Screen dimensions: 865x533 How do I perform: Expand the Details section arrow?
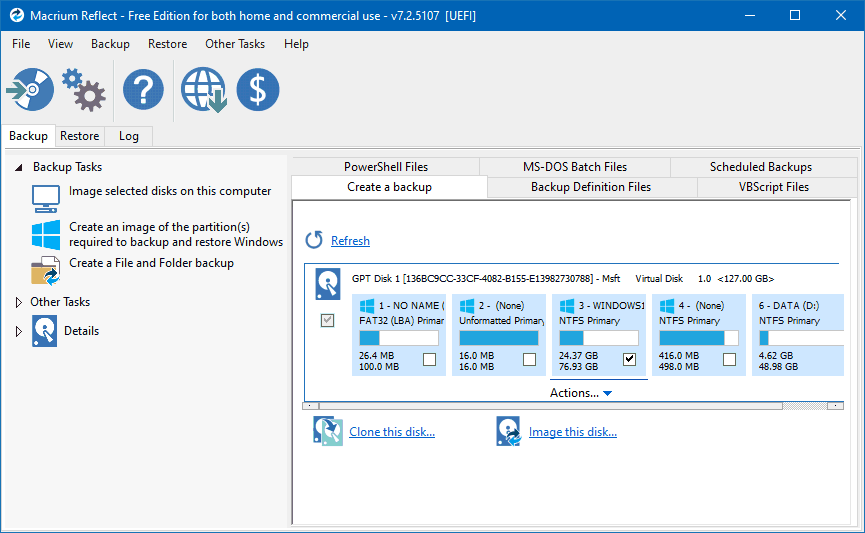click(19, 331)
